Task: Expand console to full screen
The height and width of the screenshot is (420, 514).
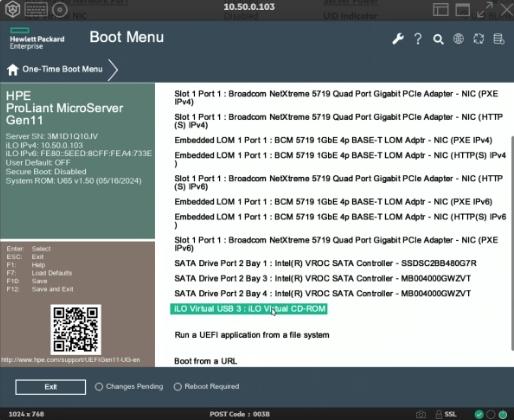Action: pos(484,10)
